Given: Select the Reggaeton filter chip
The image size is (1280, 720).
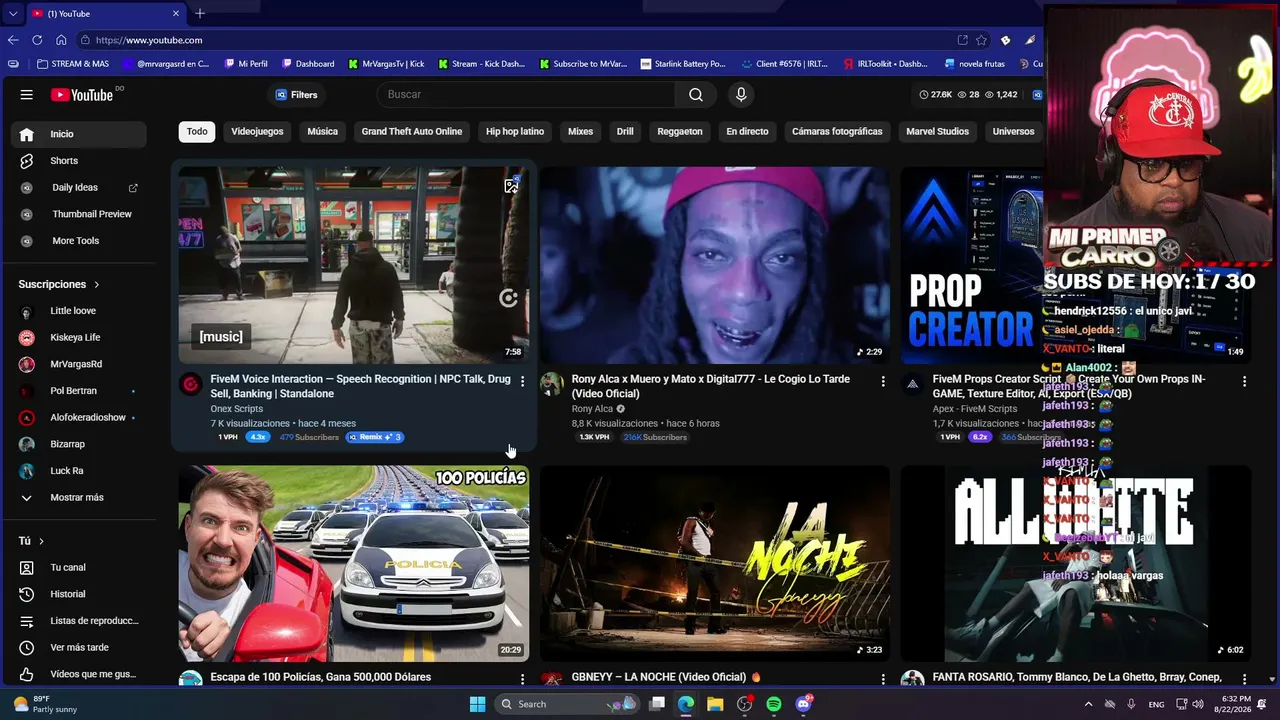Looking at the screenshot, I should pos(680,131).
